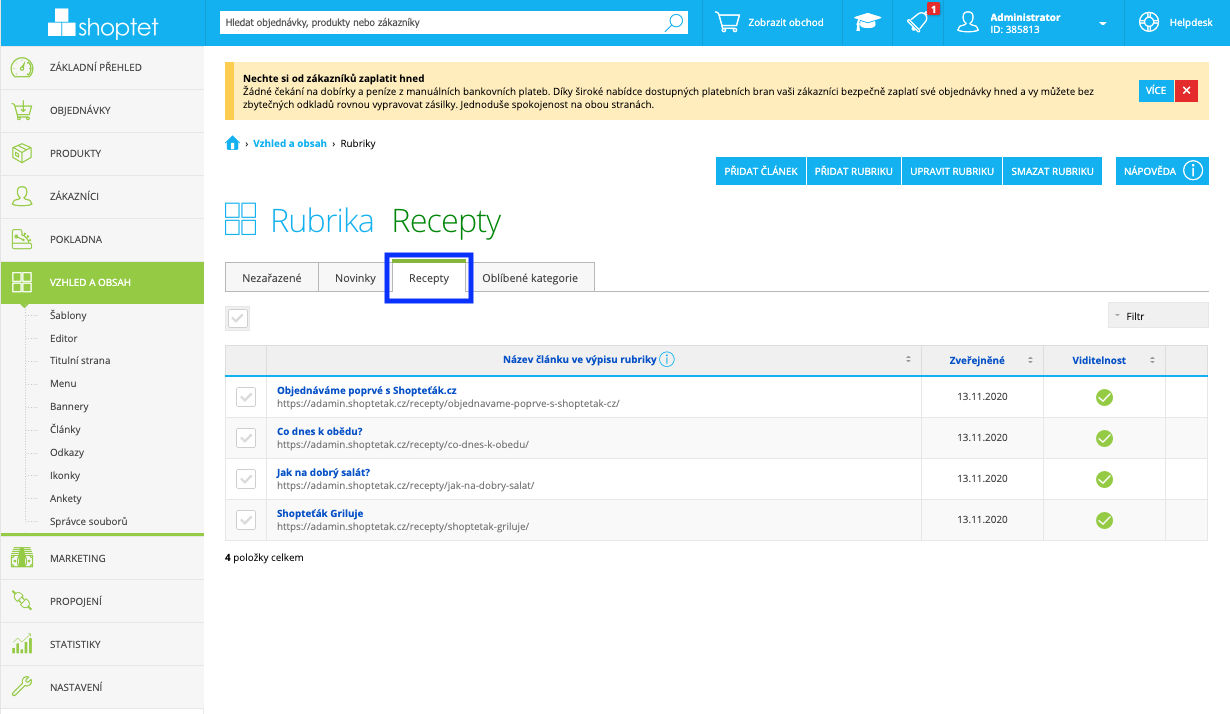Click Vzhled a obsah breadcrumb link
This screenshot has height=714, width=1230.
(x=290, y=143)
